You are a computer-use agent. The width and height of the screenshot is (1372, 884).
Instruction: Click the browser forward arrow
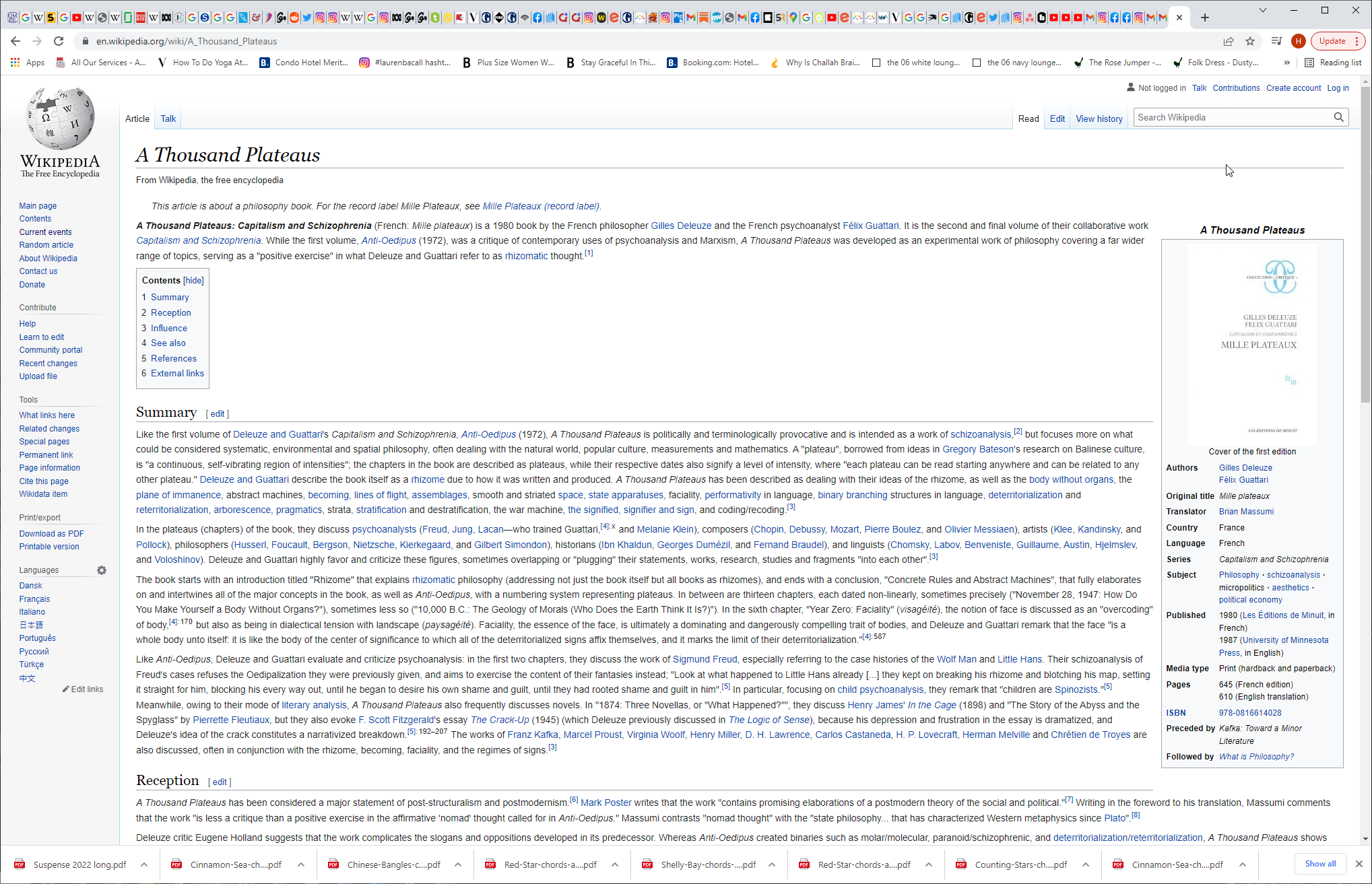tap(37, 41)
